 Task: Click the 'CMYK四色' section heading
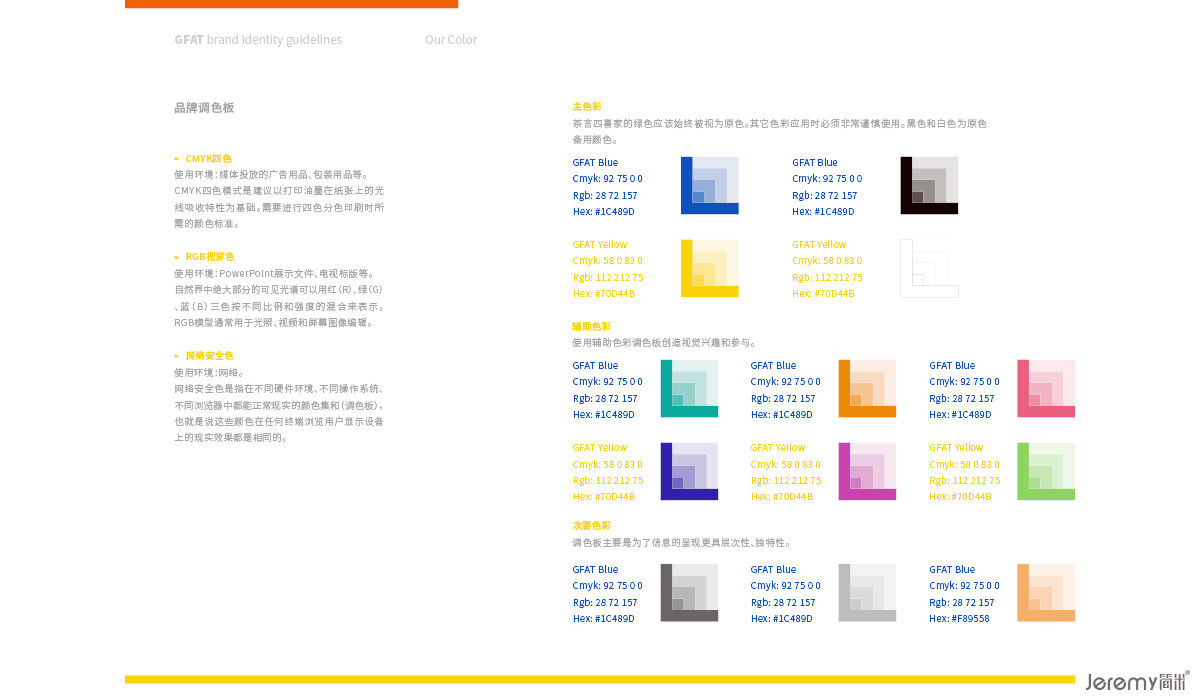point(208,158)
